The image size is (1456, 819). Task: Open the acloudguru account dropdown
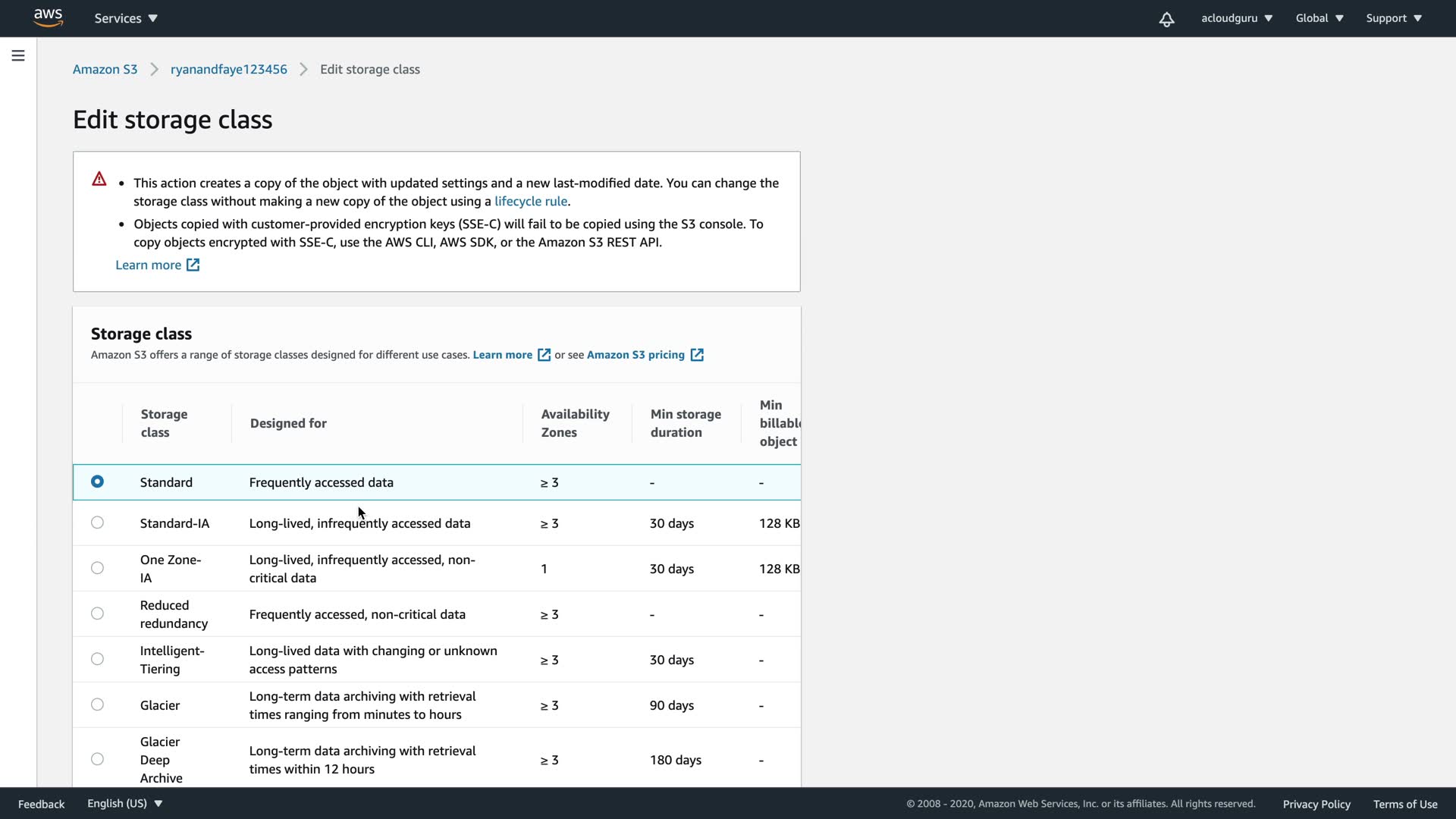point(1236,18)
